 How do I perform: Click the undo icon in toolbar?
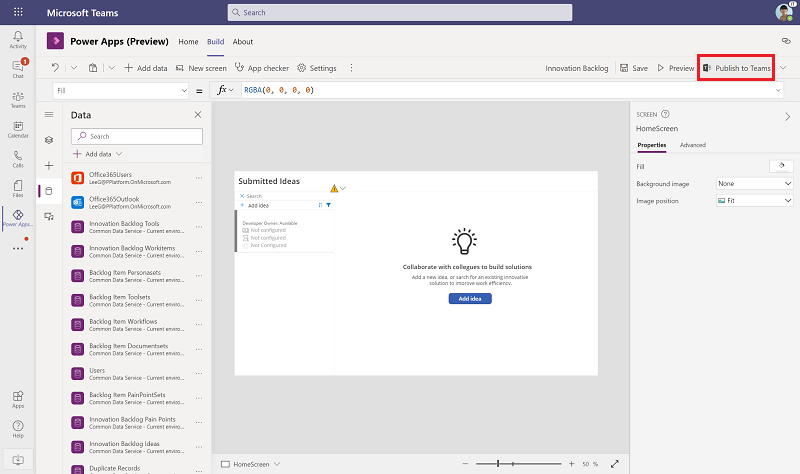point(55,68)
